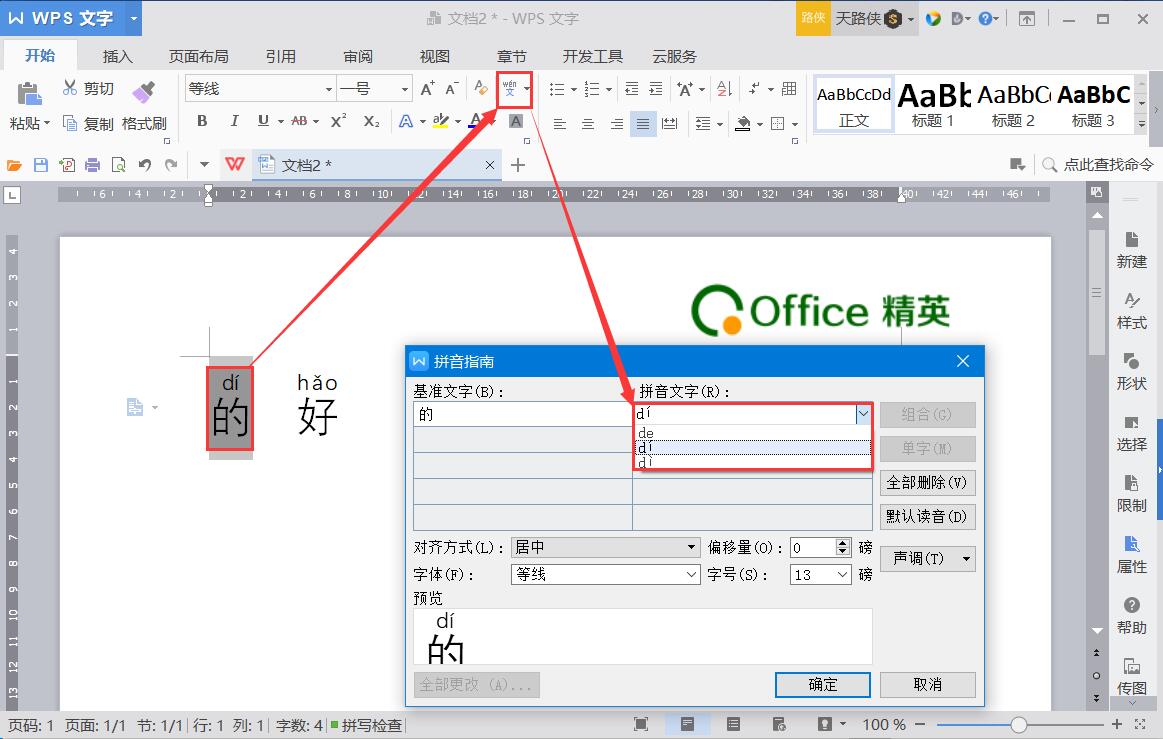This screenshot has height=739, width=1163.
Task: Open the 对齐方式 居中 dropdown
Action: (x=605, y=548)
